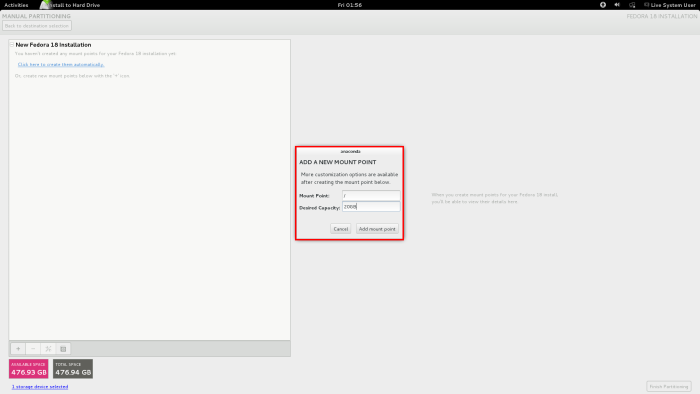Image resolution: width=700 pixels, height=394 pixels.
Task: Click Back to destination selection button
Action: click(x=37, y=26)
